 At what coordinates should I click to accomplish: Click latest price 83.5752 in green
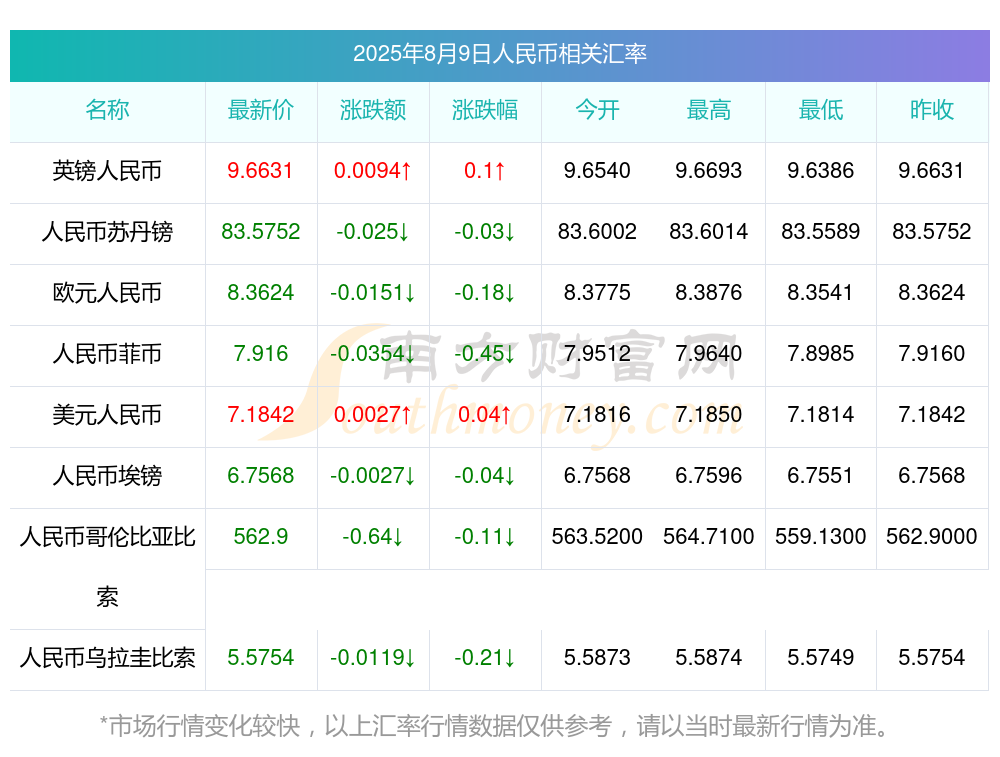point(261,232)
